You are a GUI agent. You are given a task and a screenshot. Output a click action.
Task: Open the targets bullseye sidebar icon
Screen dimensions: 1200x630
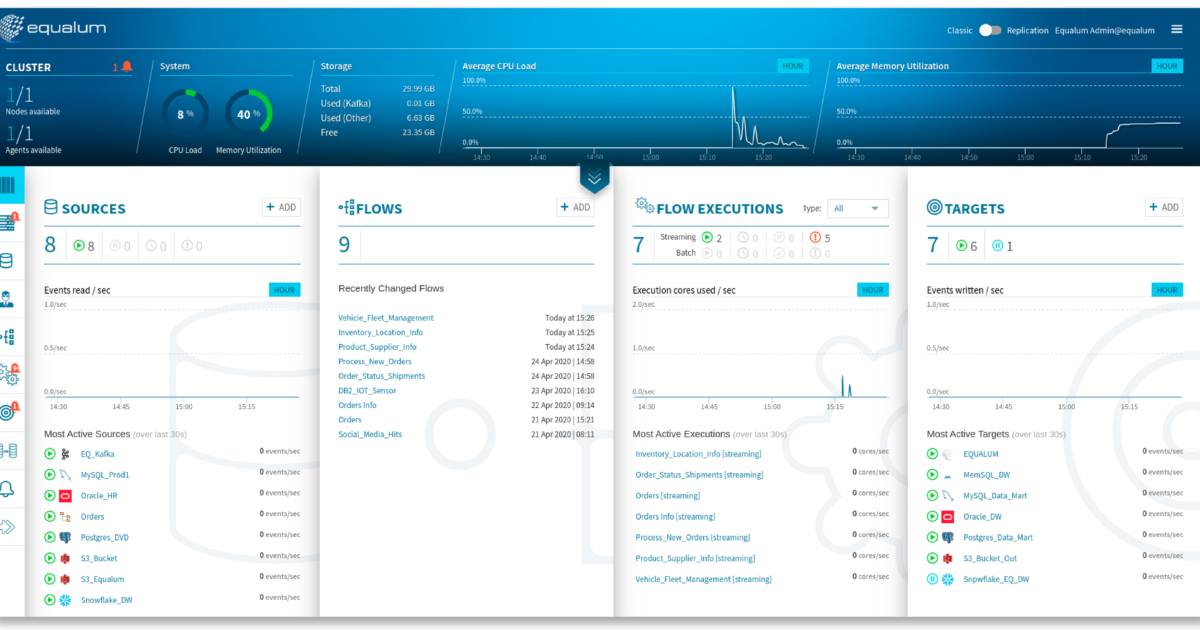tap(9, 411)
